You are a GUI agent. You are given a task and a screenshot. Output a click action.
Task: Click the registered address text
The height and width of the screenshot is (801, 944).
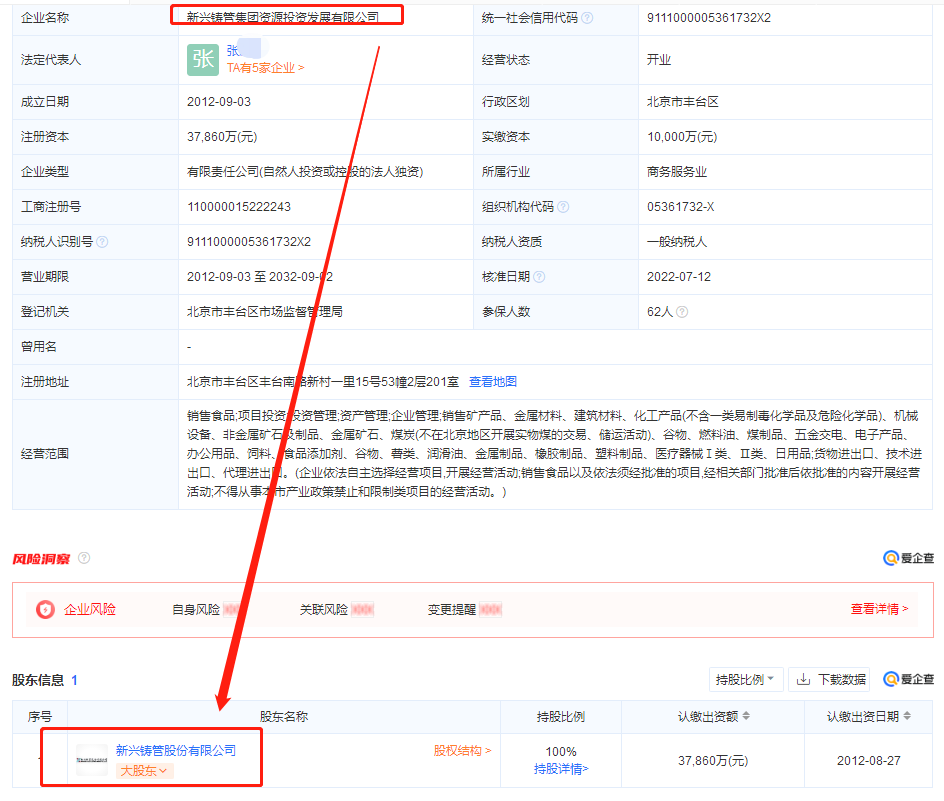pos(323,382)
